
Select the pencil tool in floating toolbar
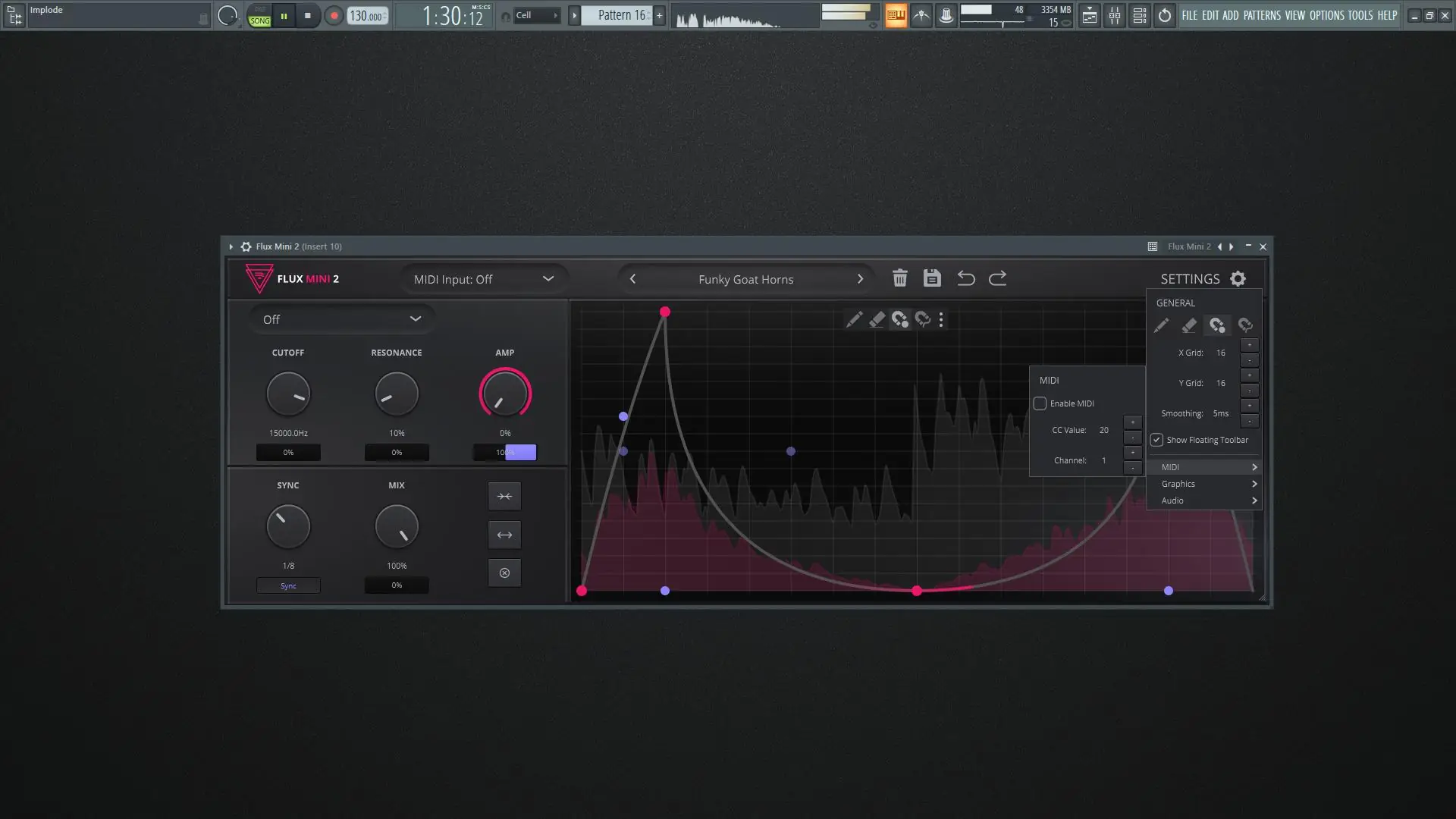pos(854,320)
